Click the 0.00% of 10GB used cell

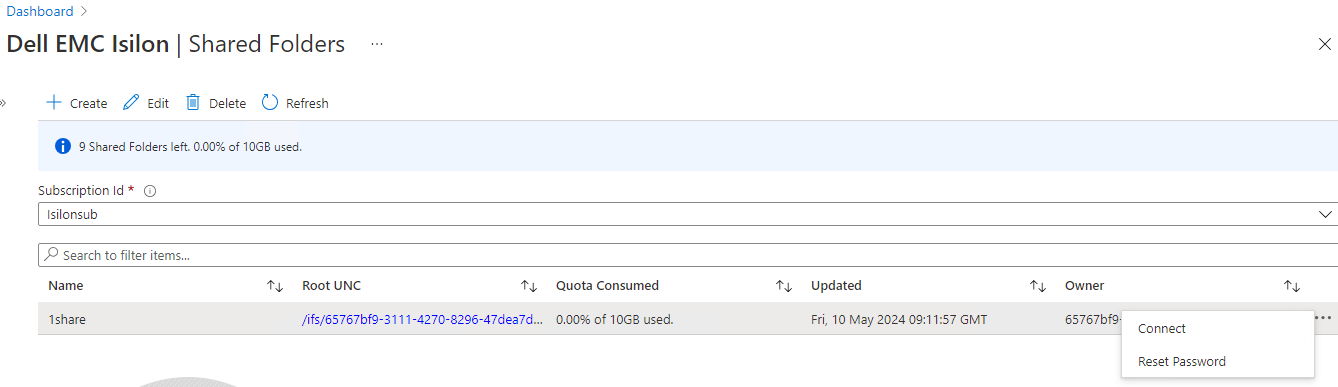(x=615, y=319)
